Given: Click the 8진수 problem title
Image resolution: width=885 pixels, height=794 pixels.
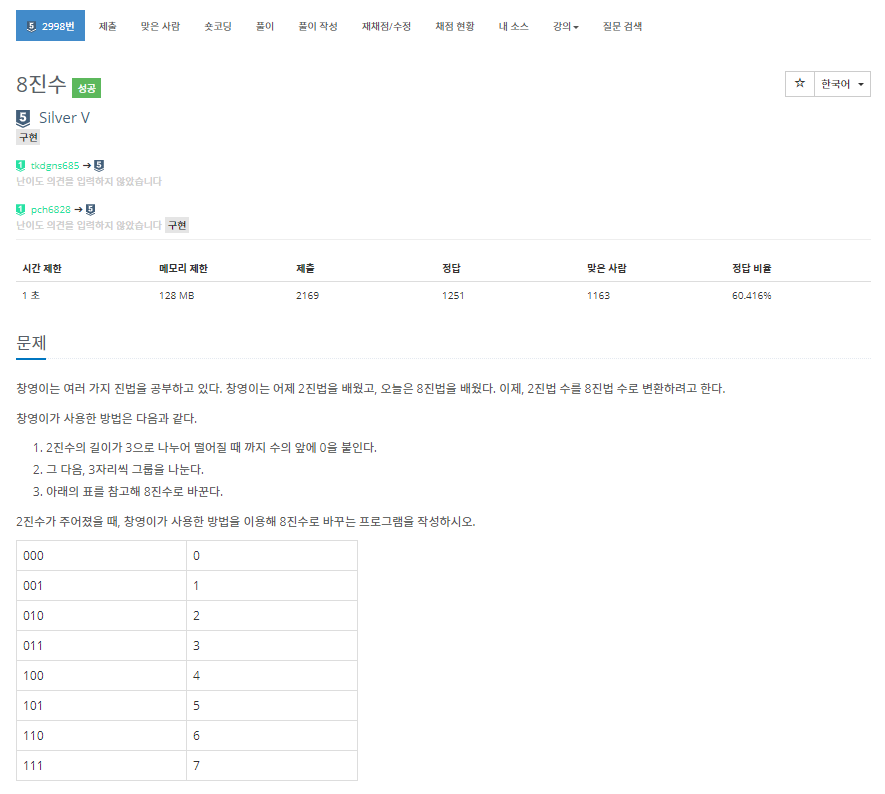Looking at the screenshot, I should click(41, 85).
